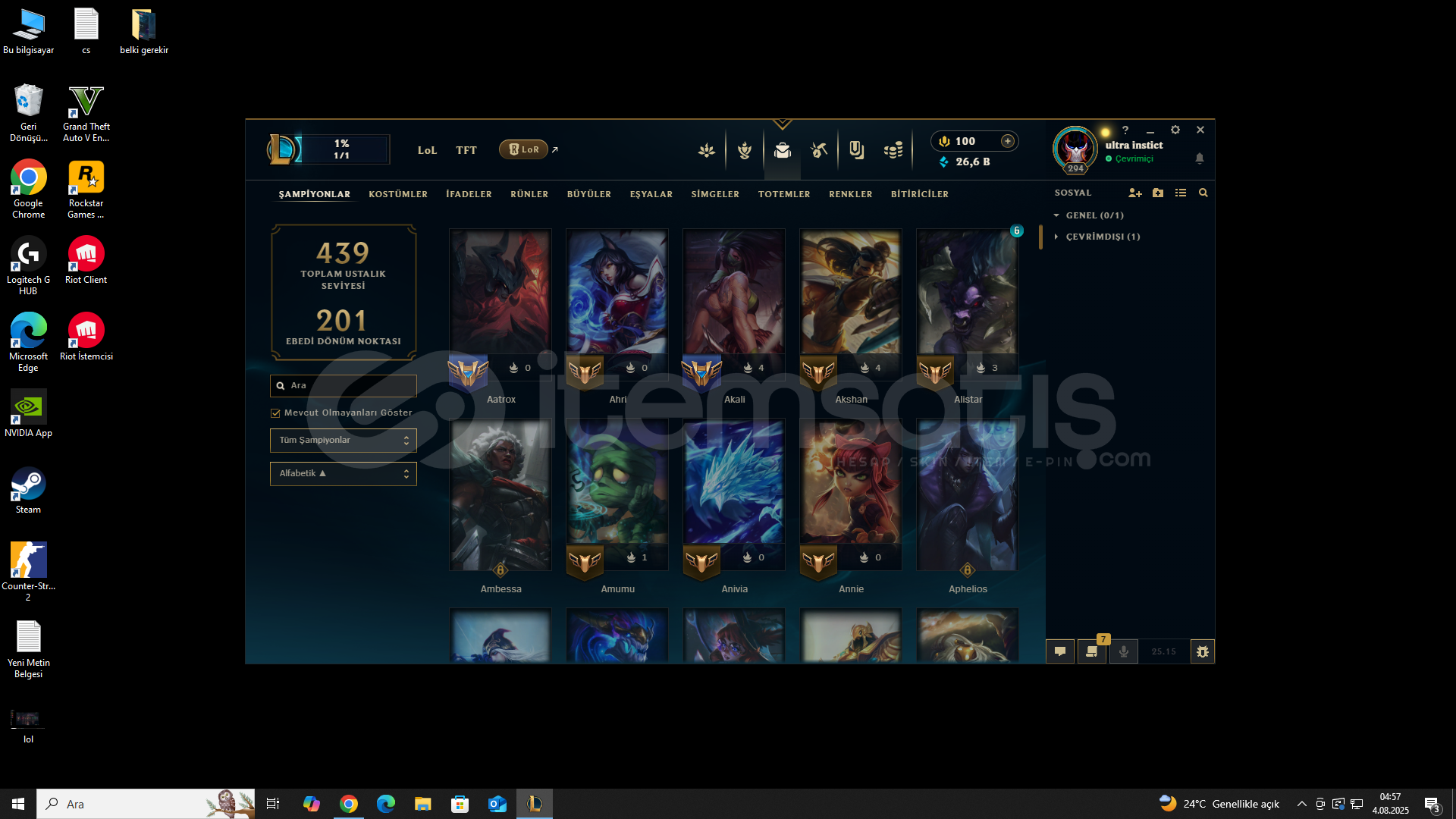Viewport: 1456px width, 819px height.
Task: Open File Explorer from the taskbar
Action: [x=422, y=804]
